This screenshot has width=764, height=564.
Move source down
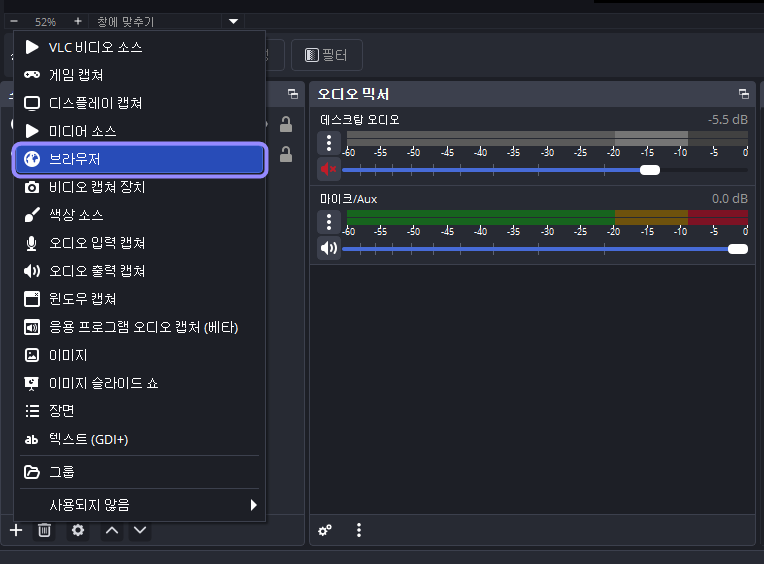point(140,530)
